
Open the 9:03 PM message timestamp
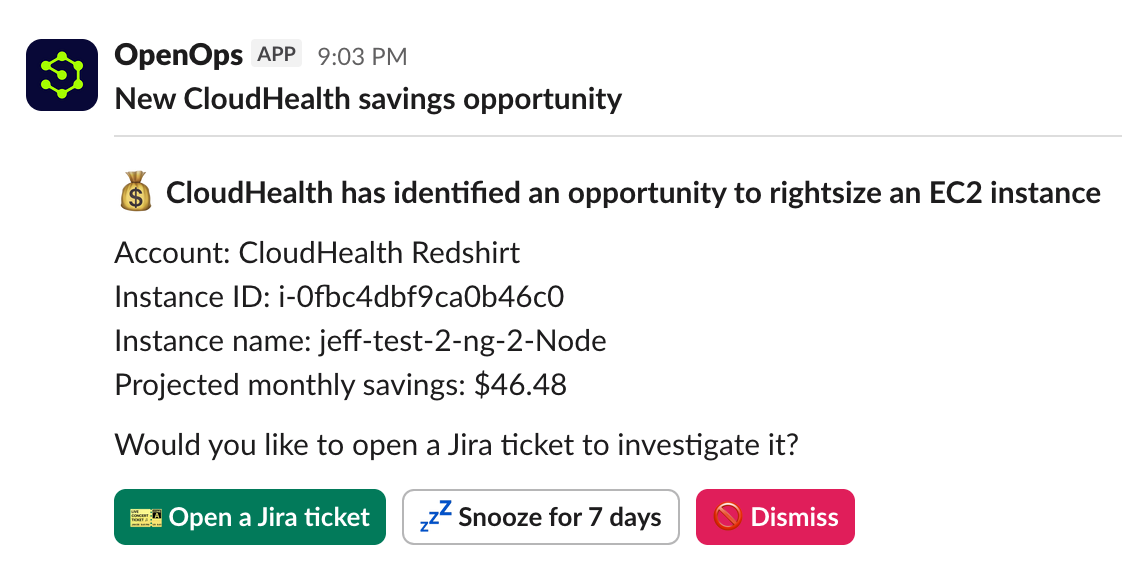(x=362, y=57)
